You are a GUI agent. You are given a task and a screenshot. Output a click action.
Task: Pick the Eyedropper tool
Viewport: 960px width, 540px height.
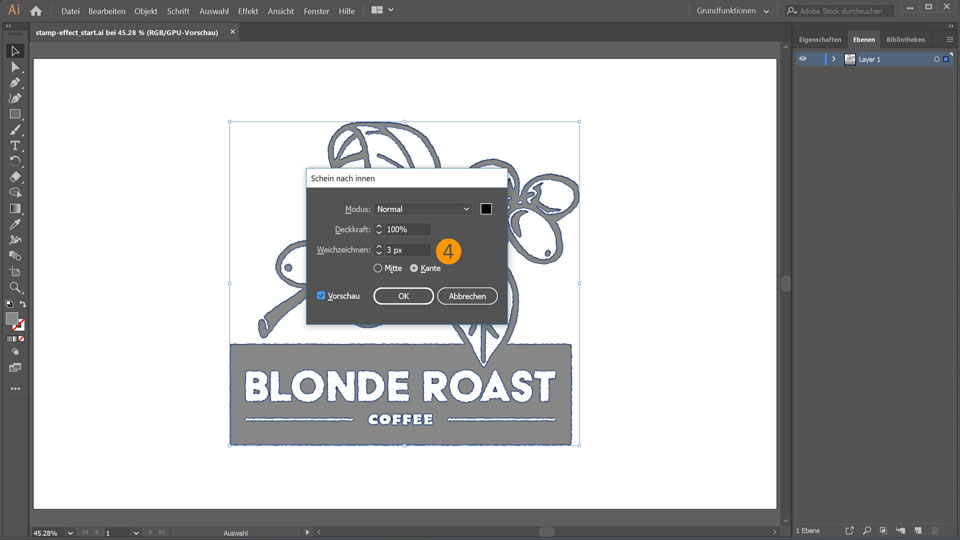(x=15, y=224)
